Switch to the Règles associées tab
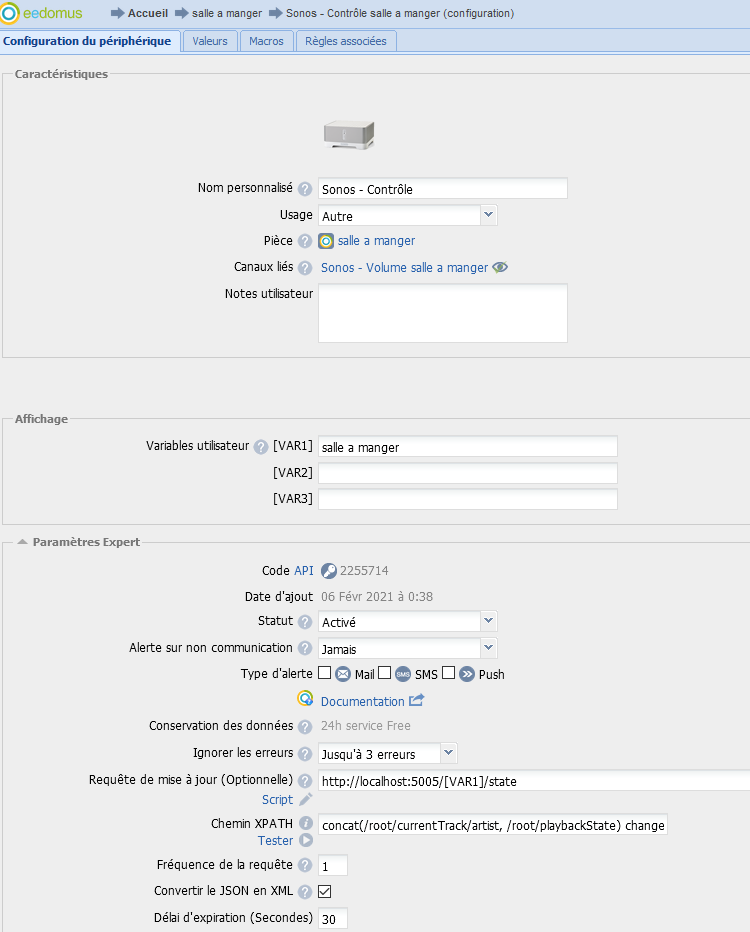This screenshot has width=750, height=932. tap(346, 41)
